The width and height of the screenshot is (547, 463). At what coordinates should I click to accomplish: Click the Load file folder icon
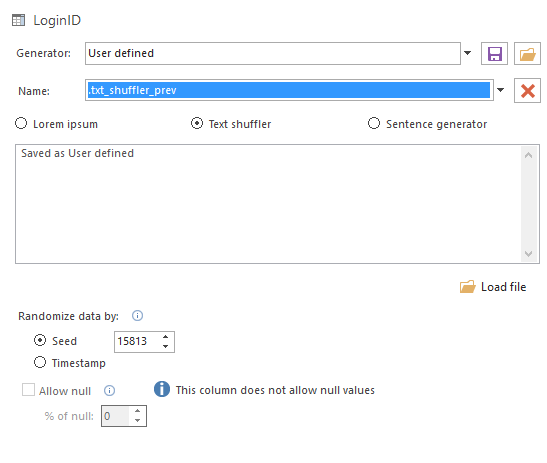click(x=467, y=287)
